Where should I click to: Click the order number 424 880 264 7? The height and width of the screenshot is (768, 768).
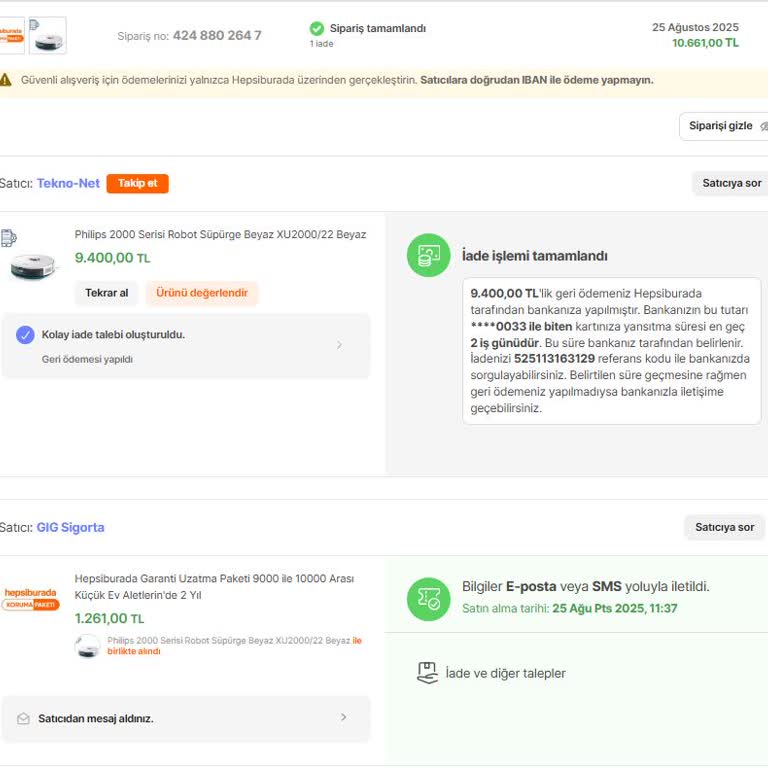point(217,36)
